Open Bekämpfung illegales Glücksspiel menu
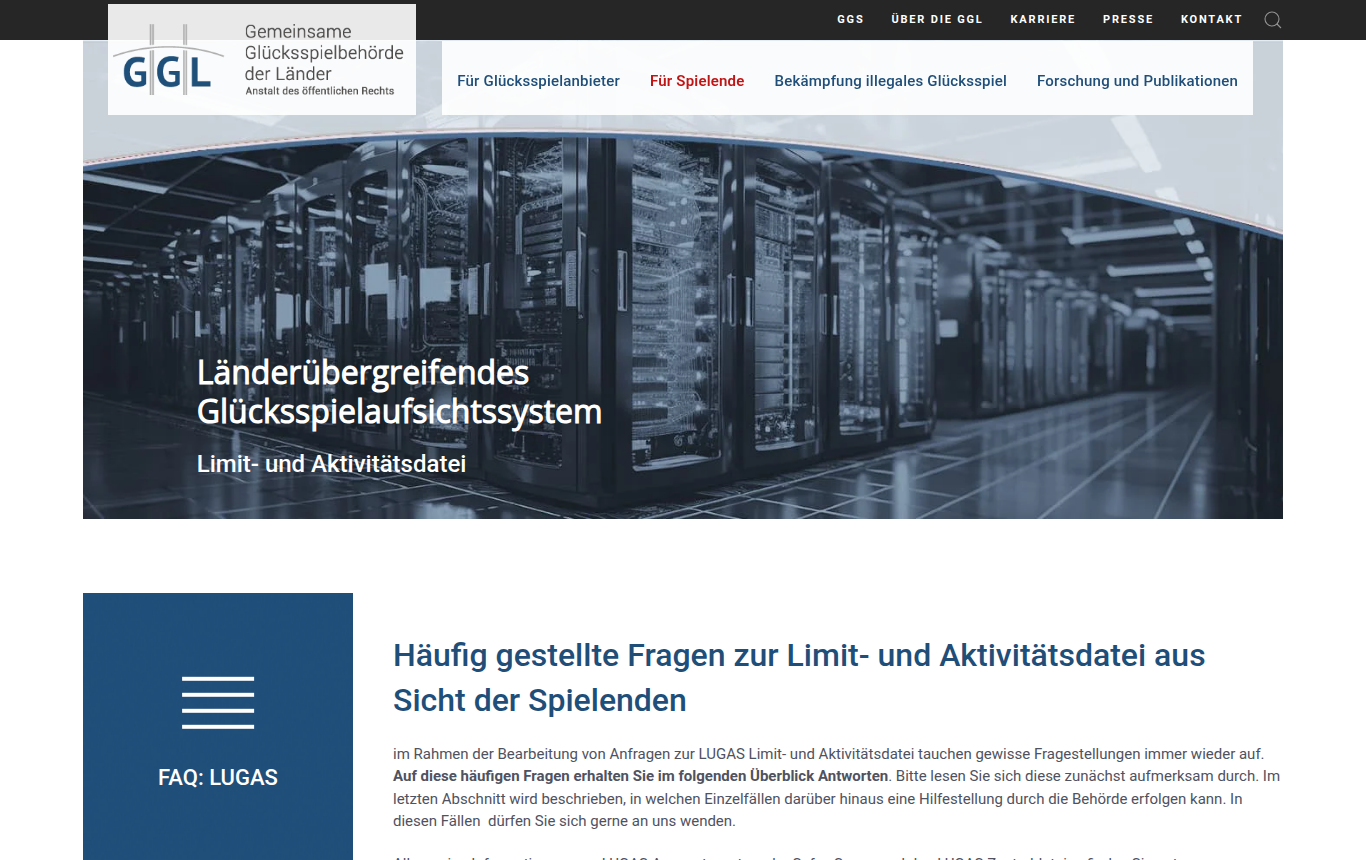Screen dimensions: 1366x860 890,81
